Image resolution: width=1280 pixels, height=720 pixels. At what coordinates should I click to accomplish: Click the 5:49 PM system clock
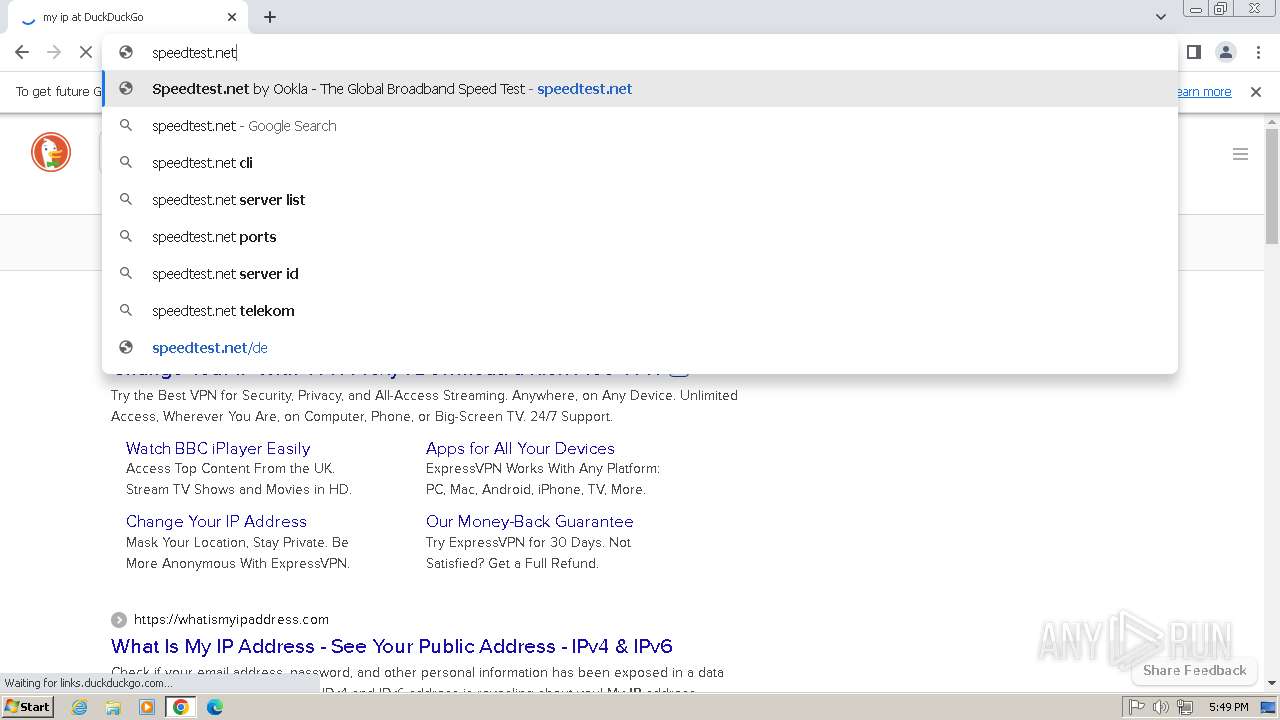tap(1228, 707)
